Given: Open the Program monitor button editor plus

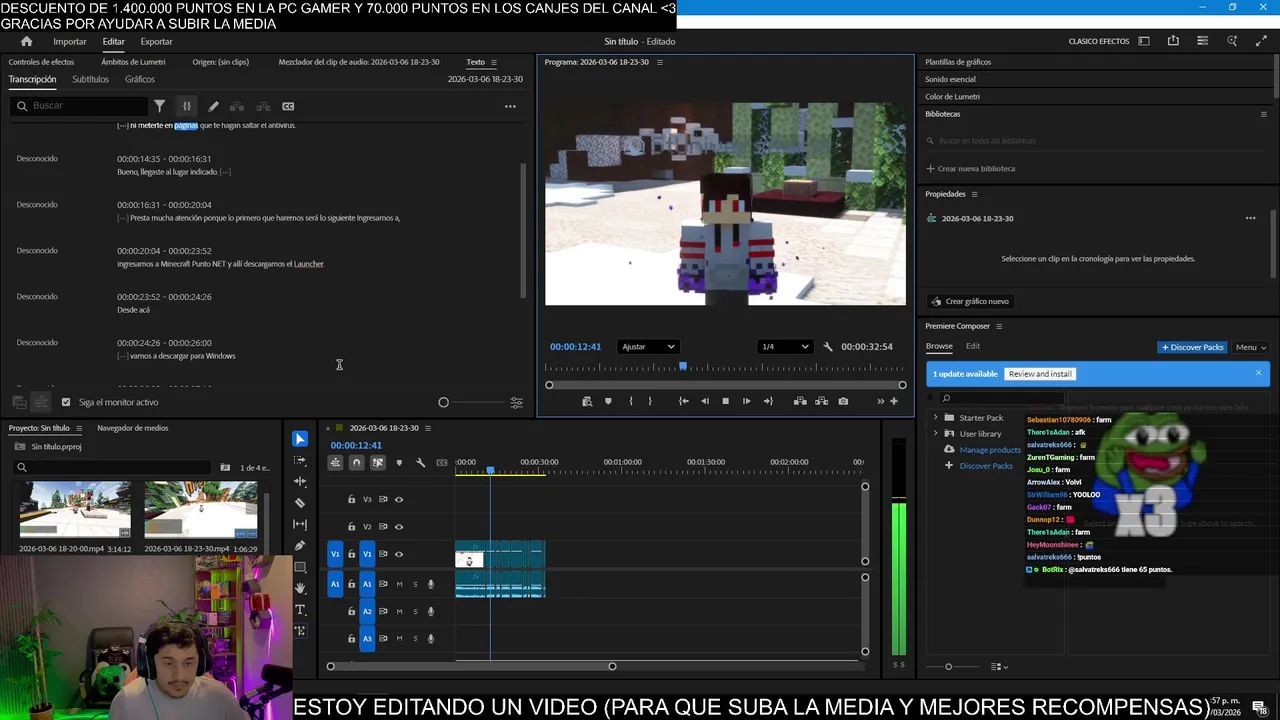Looking at the screenshot, I should click(x=894, y=401).
